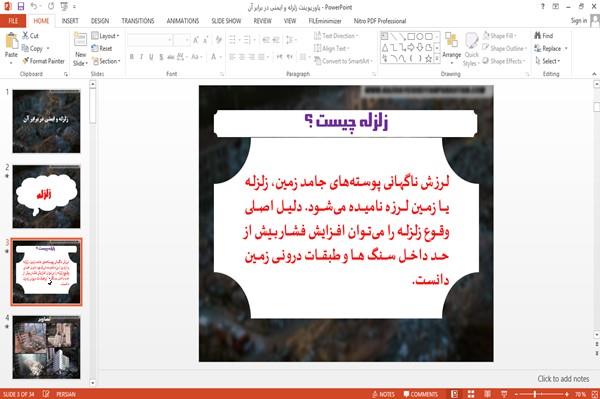Click Sign in link

click(x=579, y=21)
